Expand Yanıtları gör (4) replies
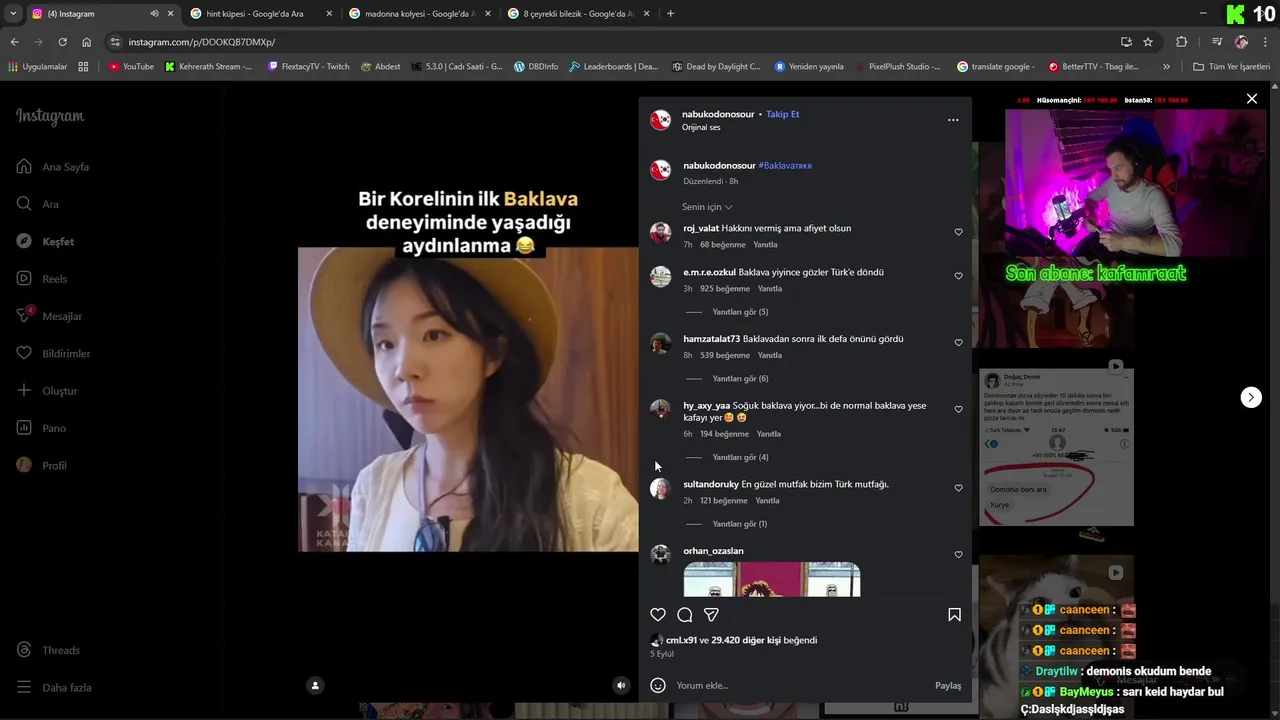 [740, 457]
